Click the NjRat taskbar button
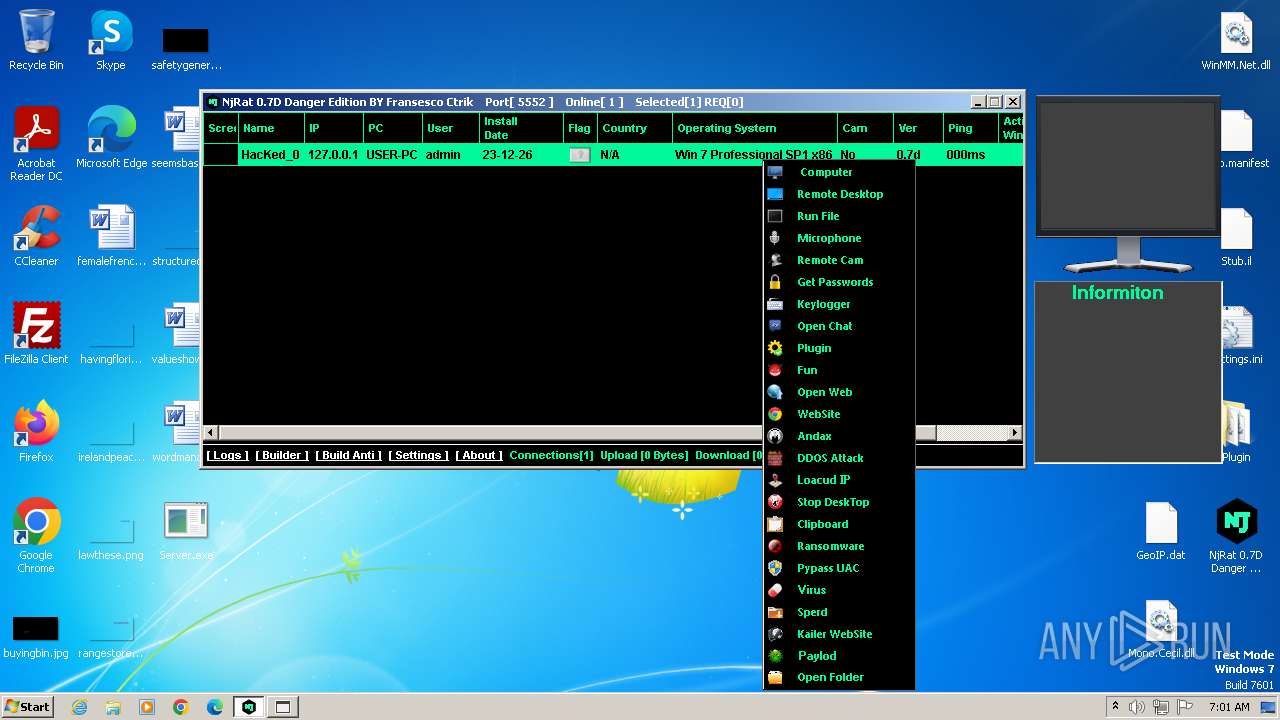Viewport: 1280px width, 720px height. (249, 707)
